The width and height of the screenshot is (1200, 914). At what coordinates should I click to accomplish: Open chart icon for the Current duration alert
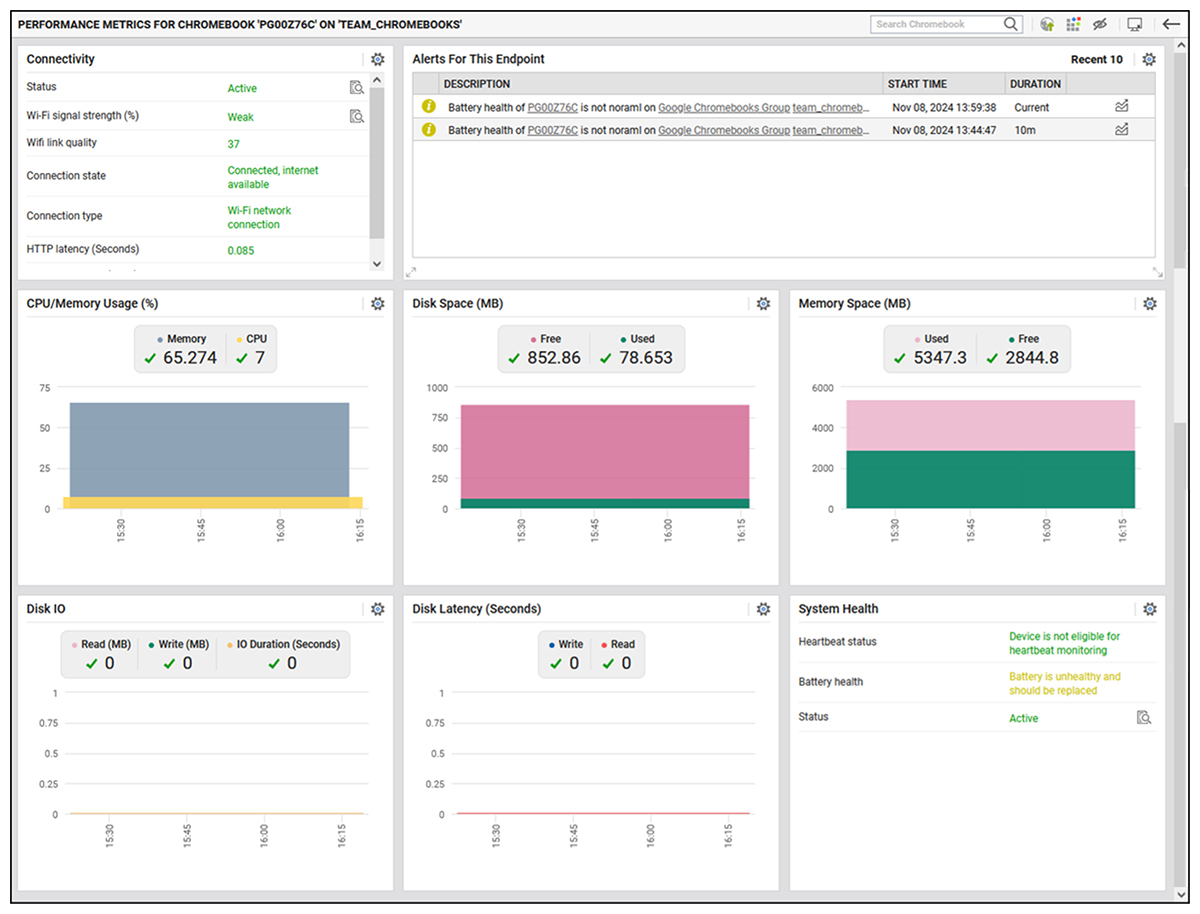[1122, 105]
